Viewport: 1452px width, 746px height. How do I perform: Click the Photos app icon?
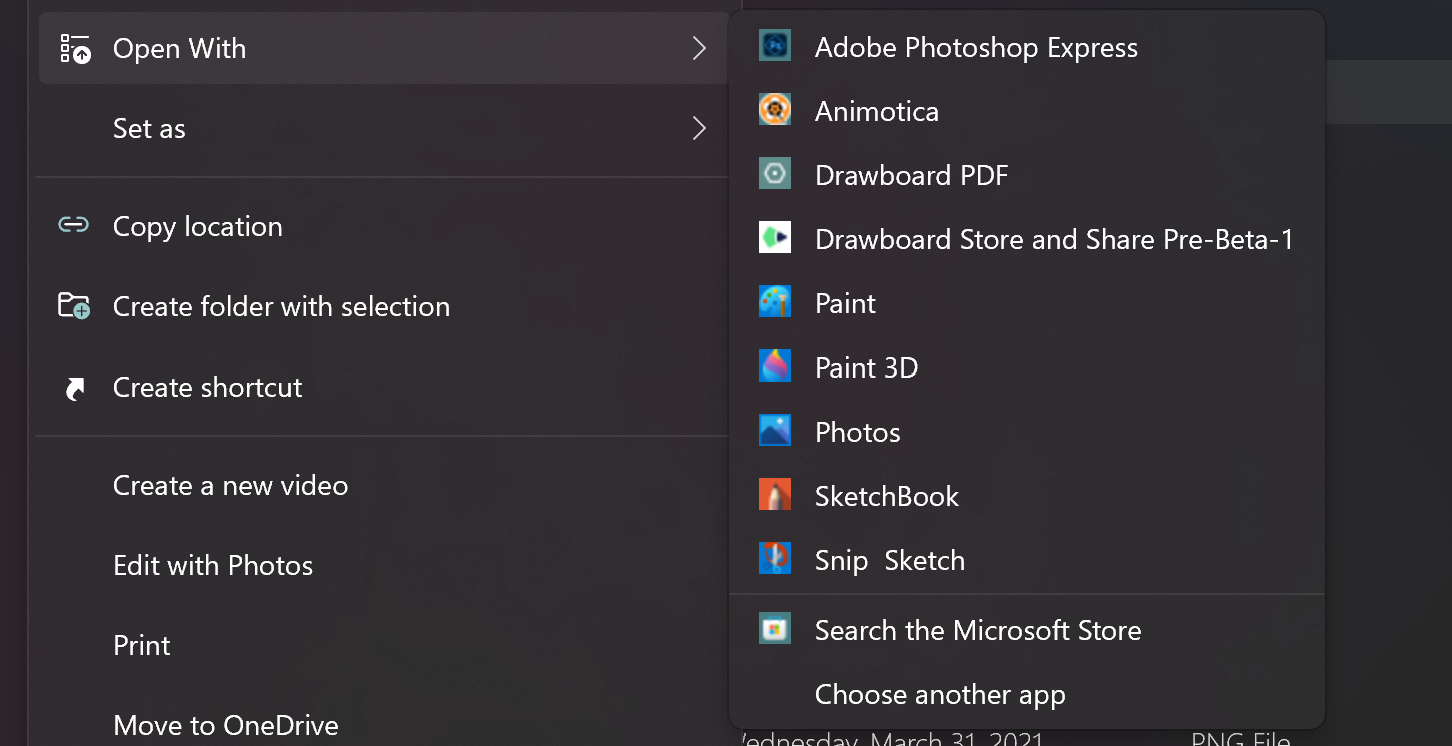pos(775,431)
